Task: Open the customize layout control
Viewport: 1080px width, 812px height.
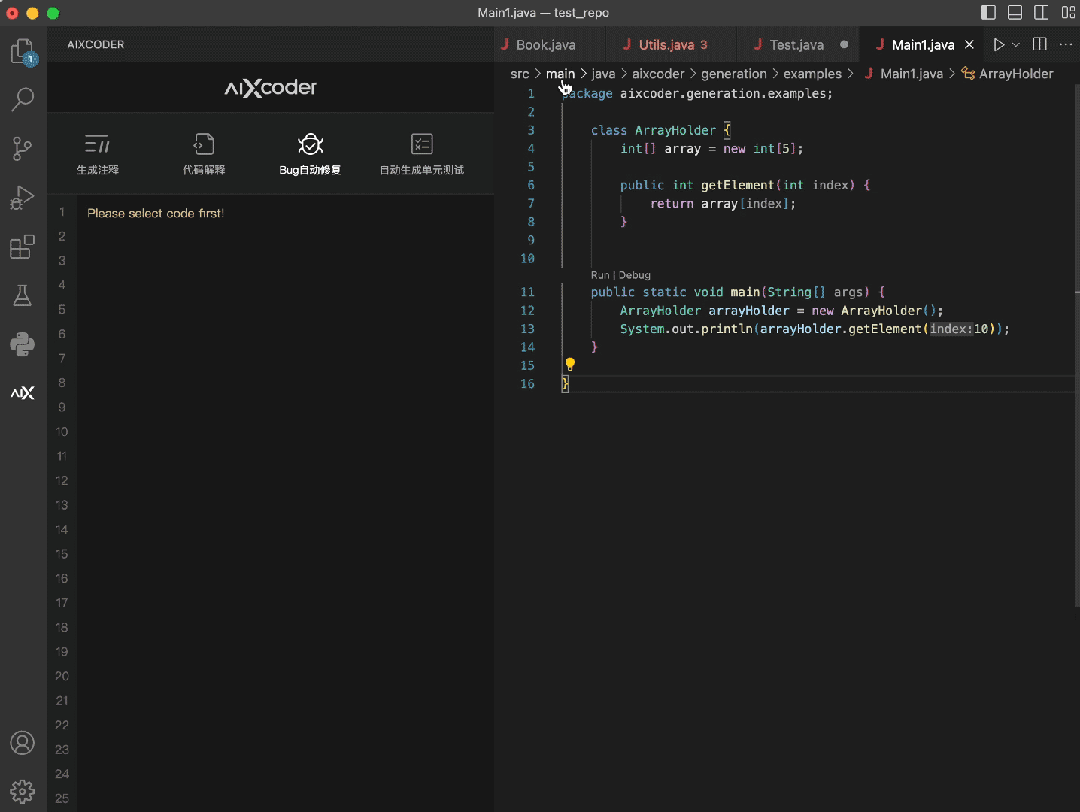Action: pyautogui.click(x=1068, y=12)
